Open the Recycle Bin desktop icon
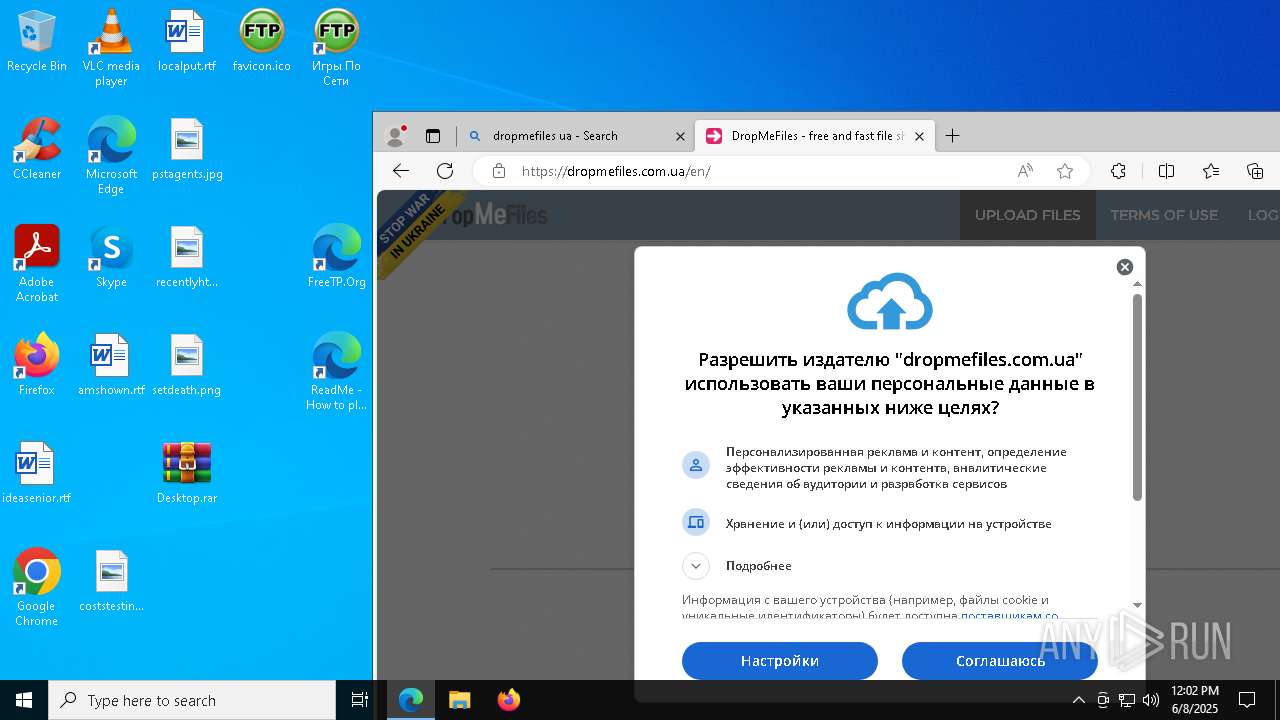This screenshot has width=1280, height=720. tap(37, 42)
